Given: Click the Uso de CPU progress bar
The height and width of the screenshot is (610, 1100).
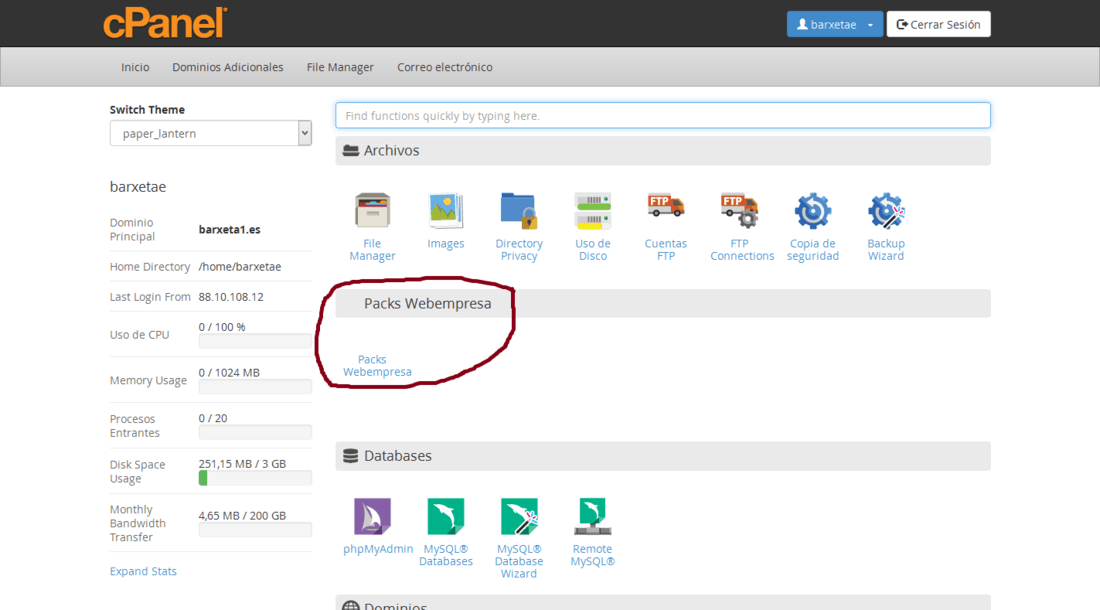Looking at the screenshot, I should [255, 341].
